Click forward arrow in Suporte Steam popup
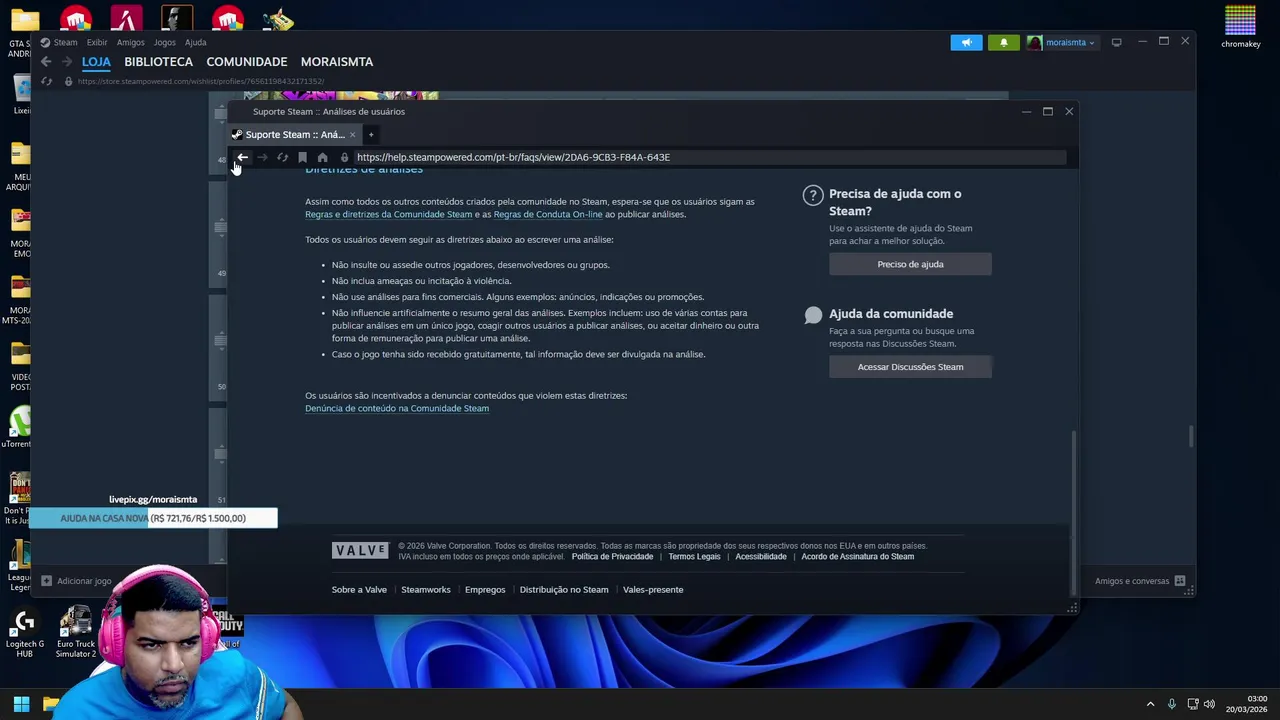Image resolution: width=1280 pixels, height=720 pixels. 262,157
